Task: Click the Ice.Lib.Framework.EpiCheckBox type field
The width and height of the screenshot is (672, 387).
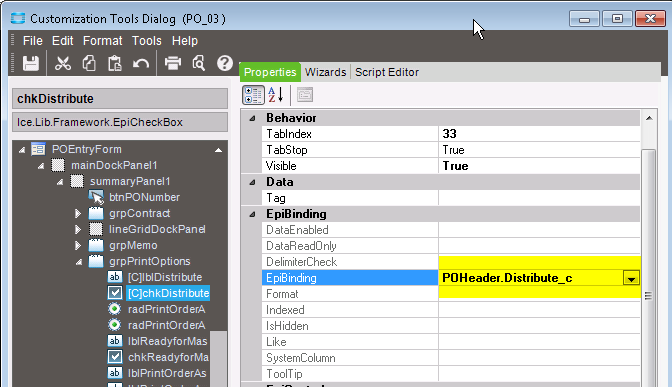Action: click(120, 122)
